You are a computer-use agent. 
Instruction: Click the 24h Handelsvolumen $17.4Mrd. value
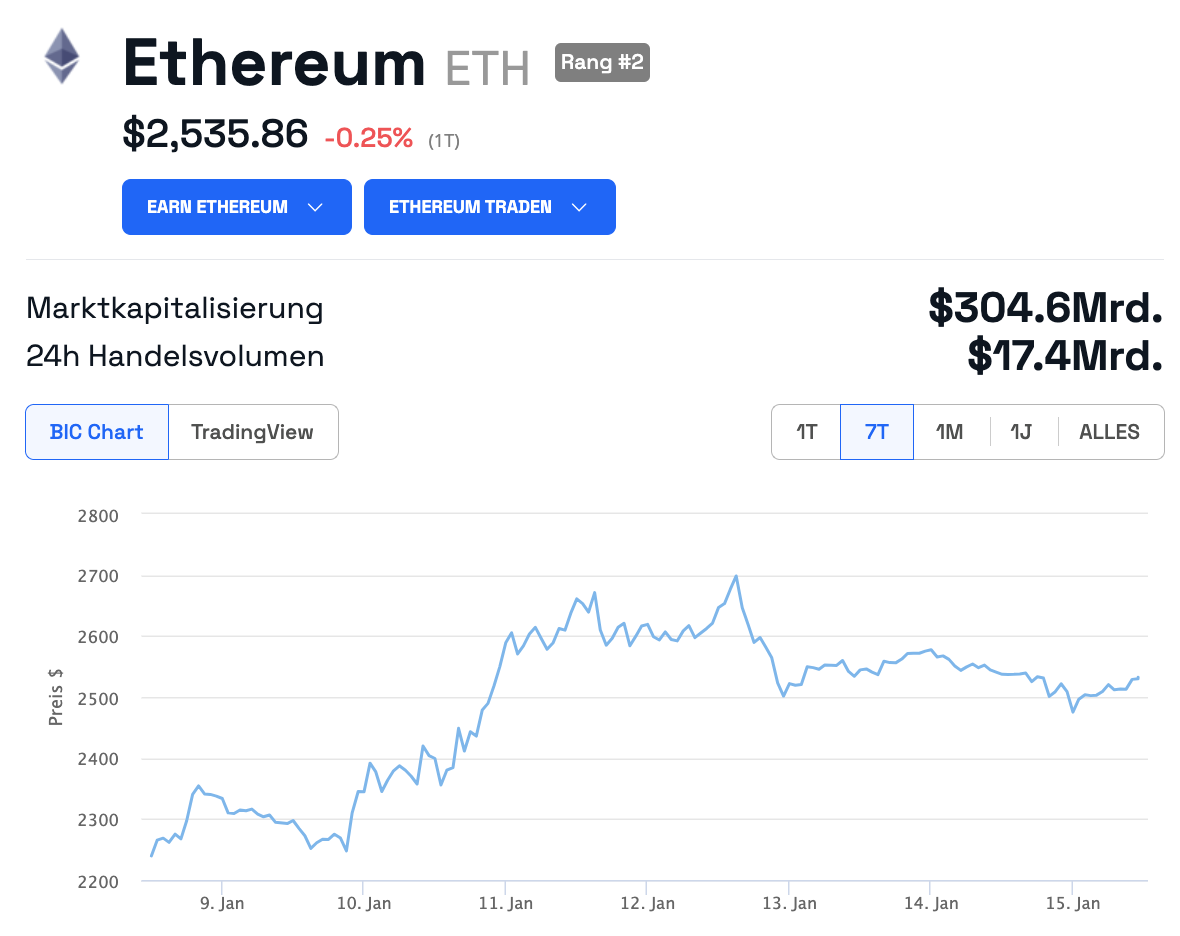tap(1064, 356)
